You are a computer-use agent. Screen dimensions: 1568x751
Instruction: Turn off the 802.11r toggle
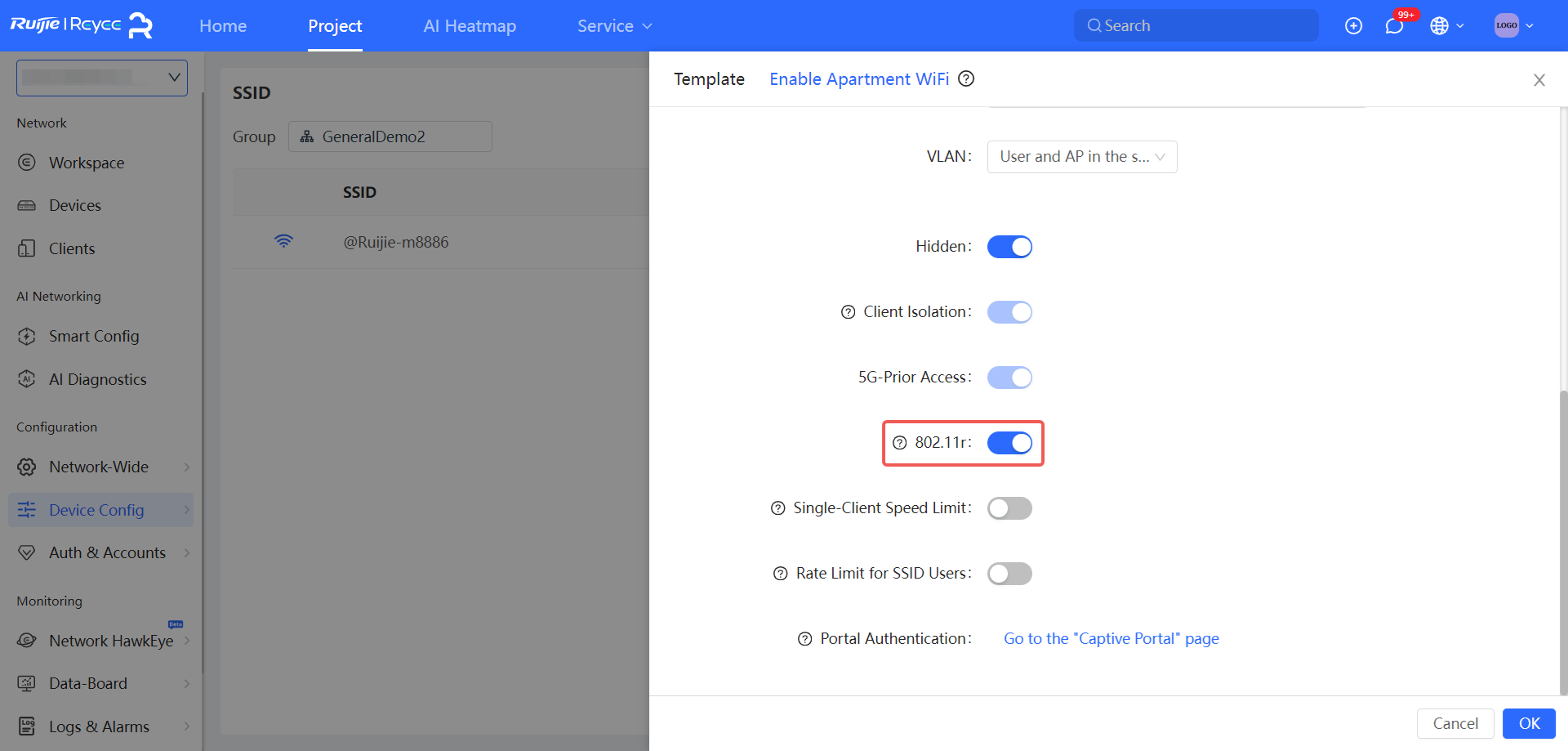coord(1009,443)
